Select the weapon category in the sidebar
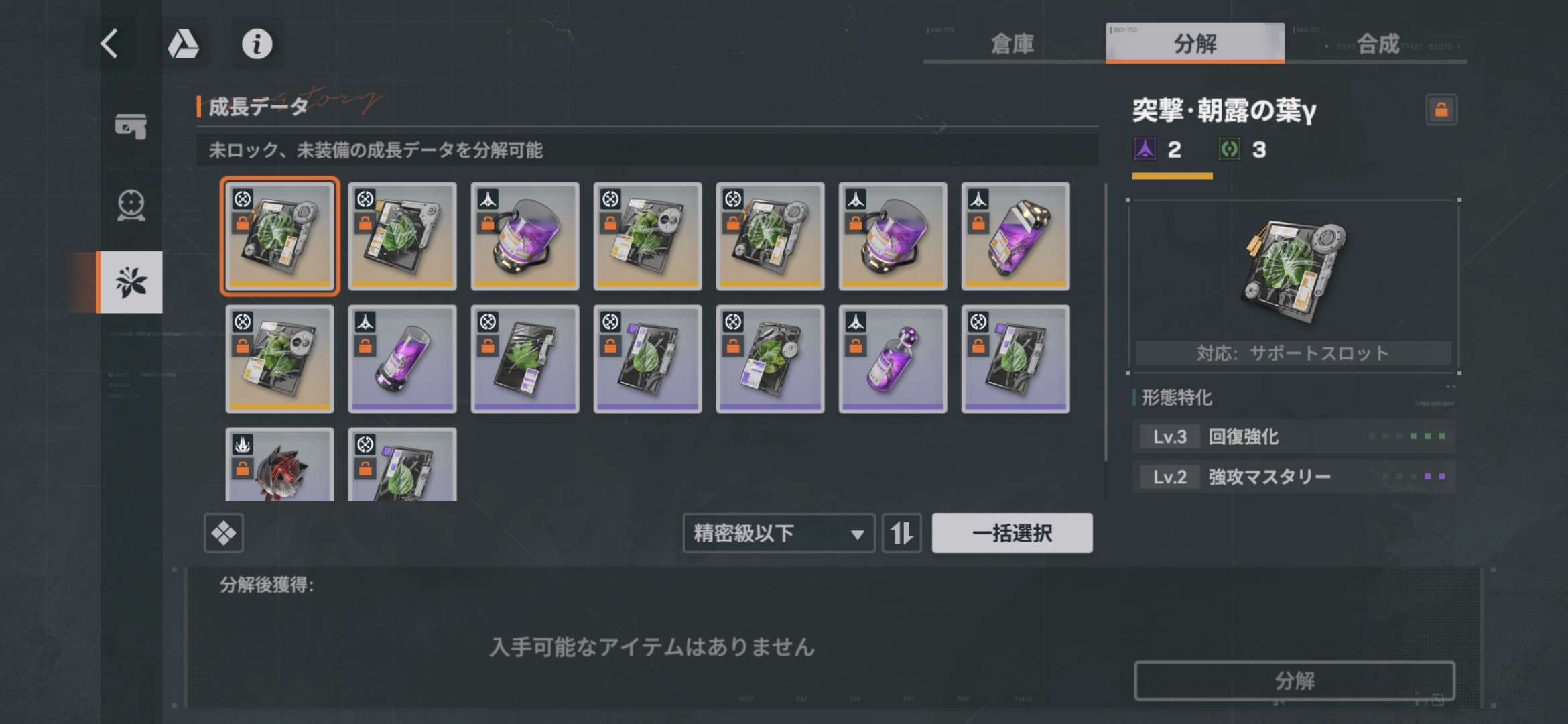1568x724 pixels. click(x=131, y=126)
